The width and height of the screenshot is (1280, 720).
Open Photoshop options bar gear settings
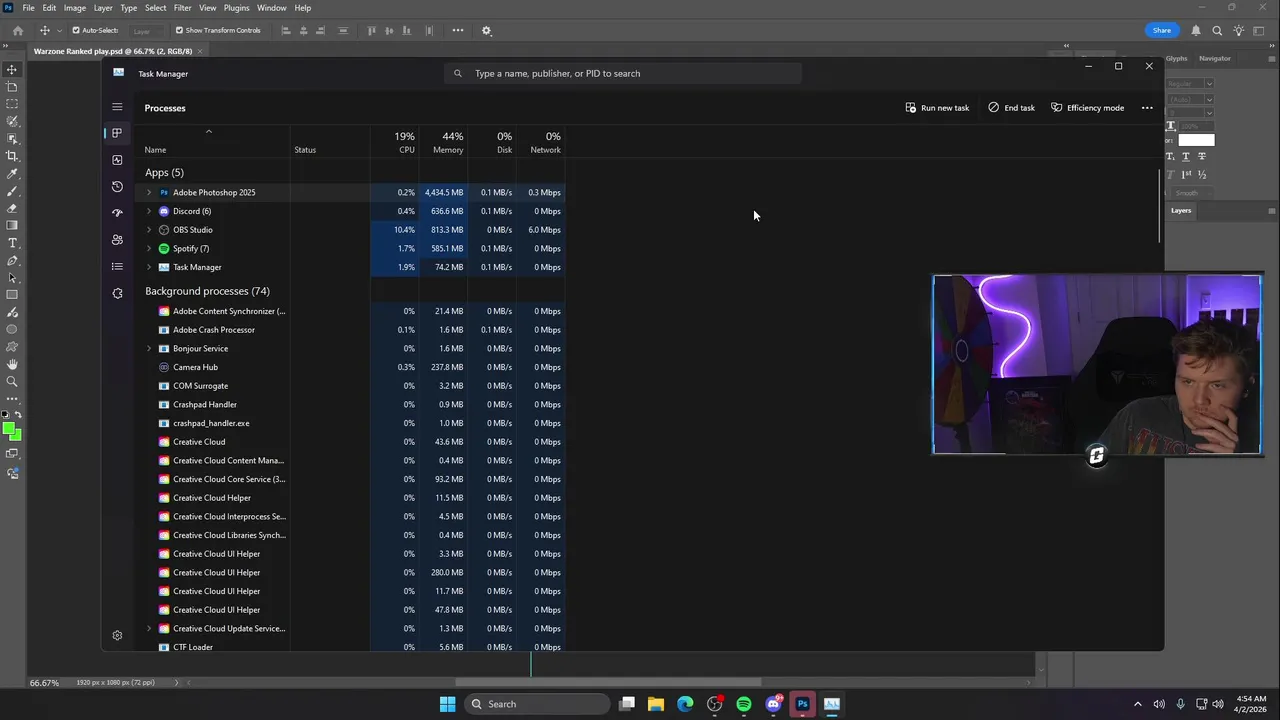(487, 30)
